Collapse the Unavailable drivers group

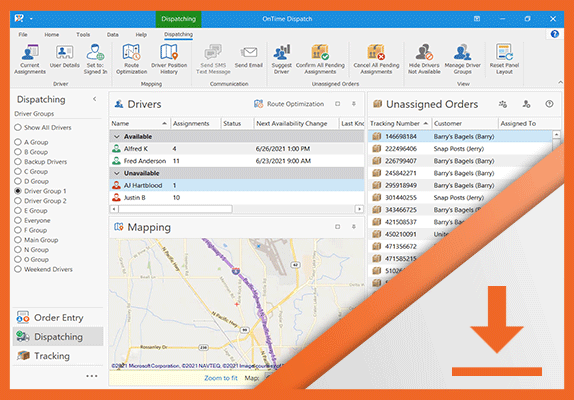(x=117, y=173)
